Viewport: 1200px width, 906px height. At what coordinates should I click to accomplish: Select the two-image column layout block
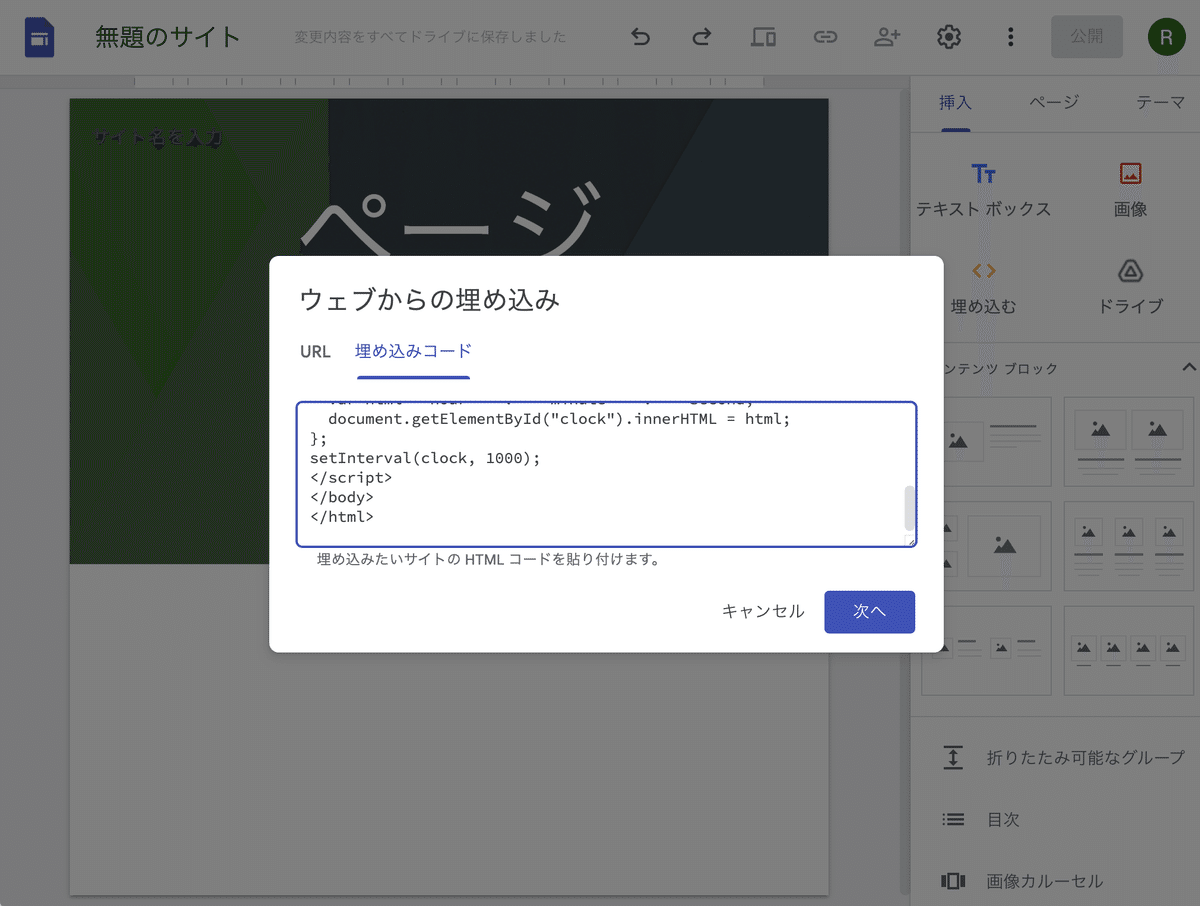(x=1129, y=441)
